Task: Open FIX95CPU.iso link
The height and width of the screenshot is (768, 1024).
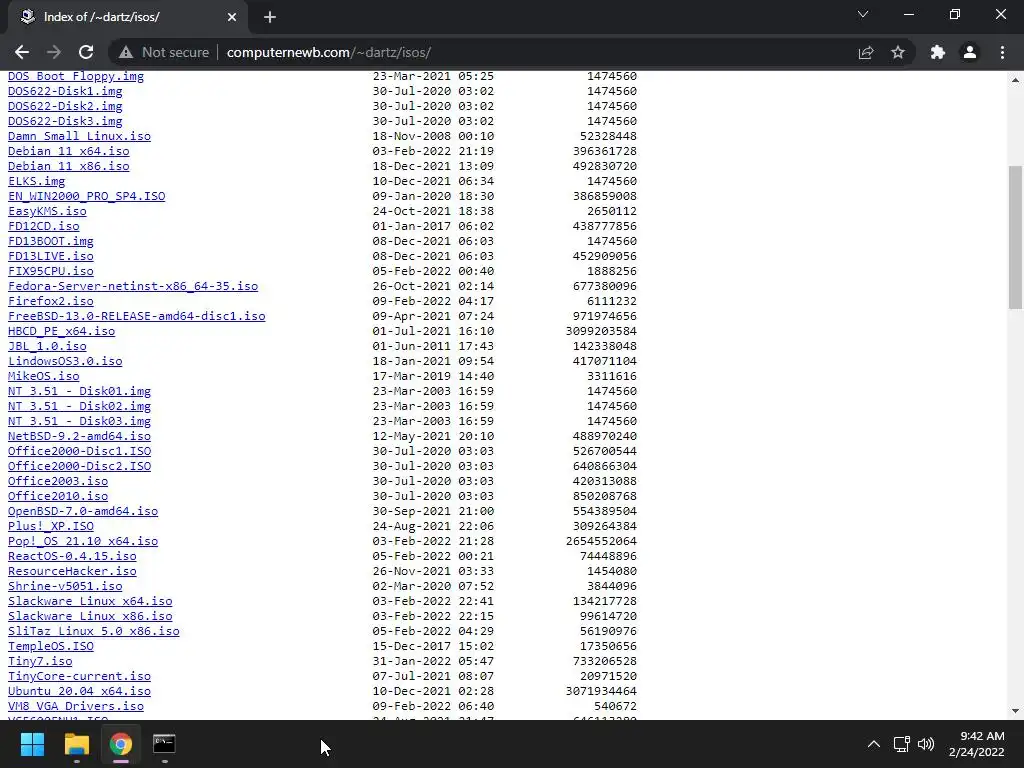Action: tap(51, 272)
